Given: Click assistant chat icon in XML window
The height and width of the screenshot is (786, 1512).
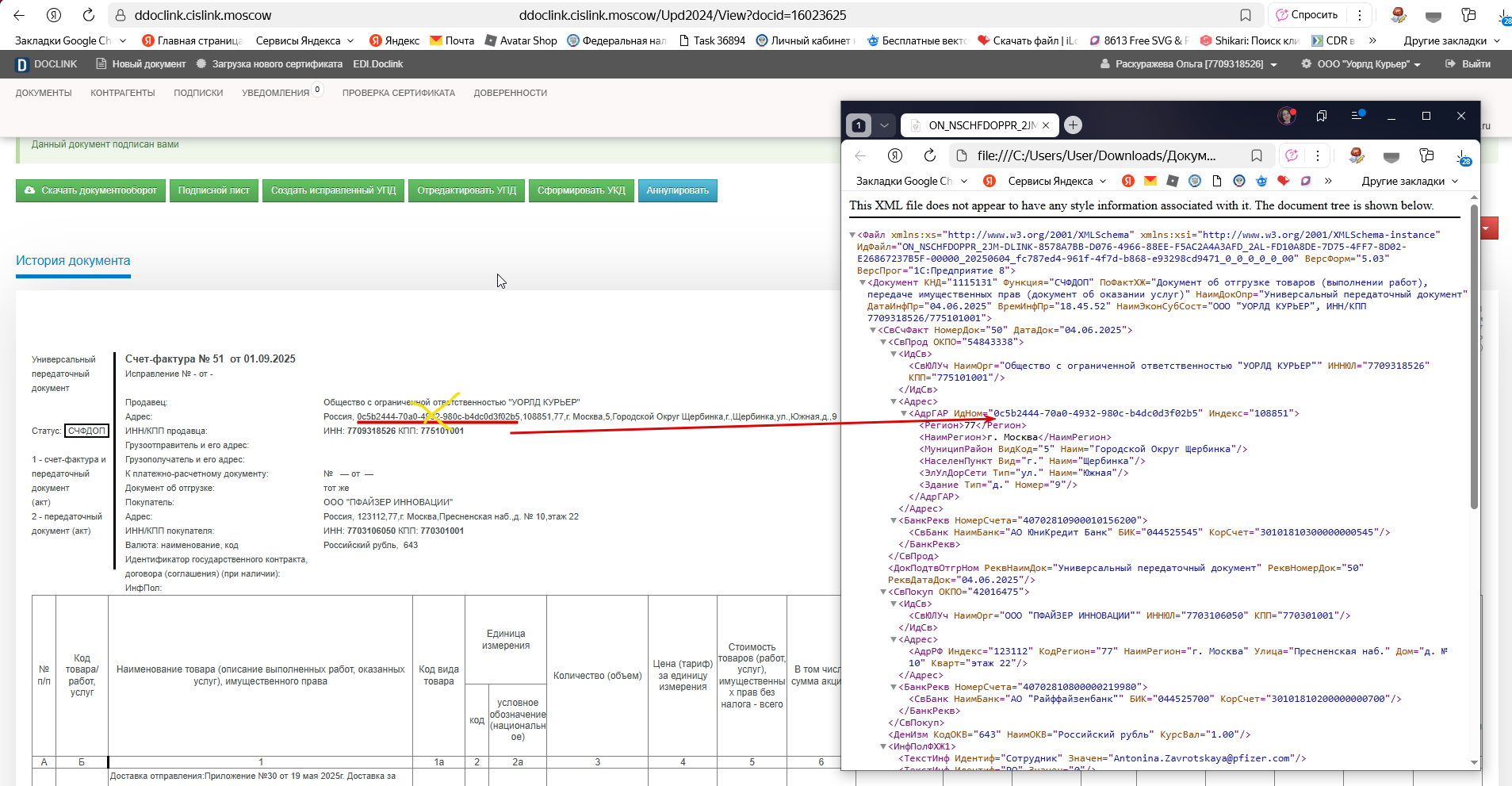Looking at the screenshot, I should point(1292,155).
